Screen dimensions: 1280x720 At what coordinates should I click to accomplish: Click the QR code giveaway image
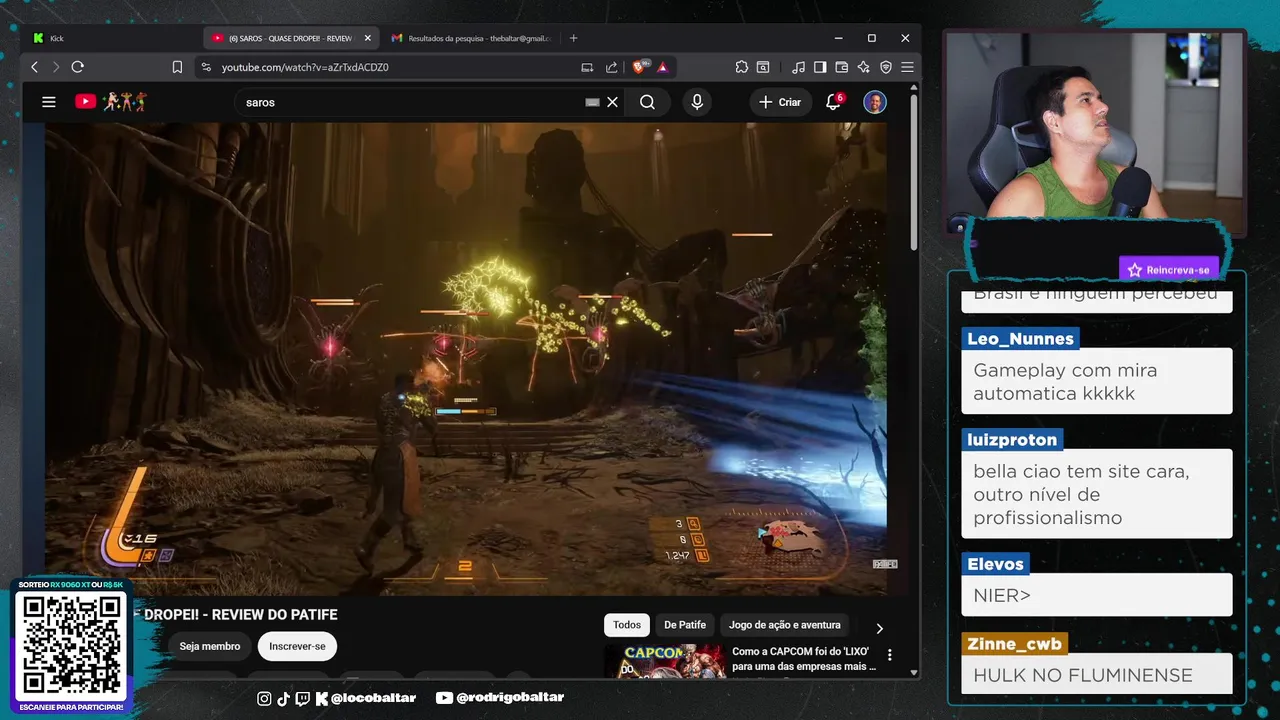click(71, 645)
